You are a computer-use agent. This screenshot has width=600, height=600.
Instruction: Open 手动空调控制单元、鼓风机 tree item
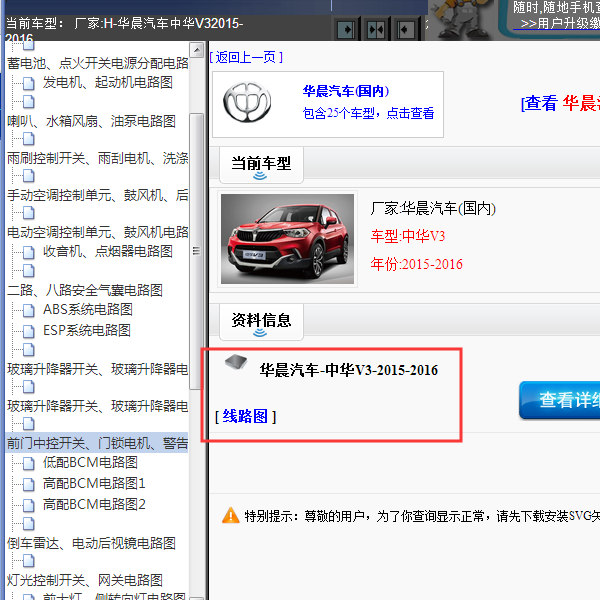[98, 195]
